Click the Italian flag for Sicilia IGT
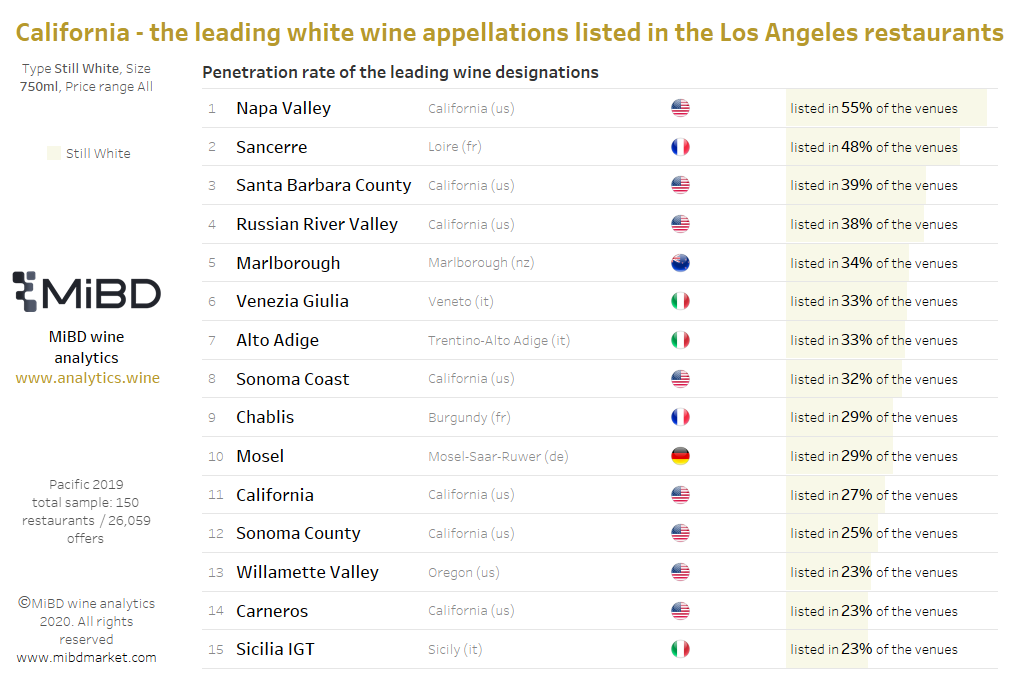1010x681 pixels. [x=680, y=649]
